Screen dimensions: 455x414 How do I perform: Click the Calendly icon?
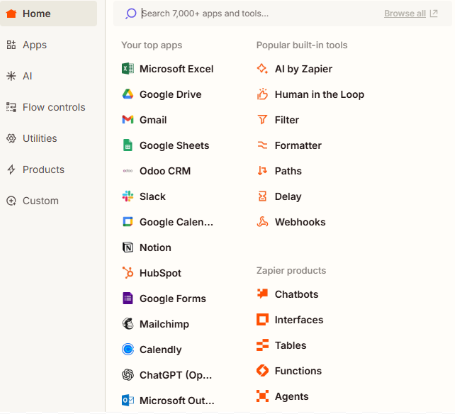(x=128, y=349)
